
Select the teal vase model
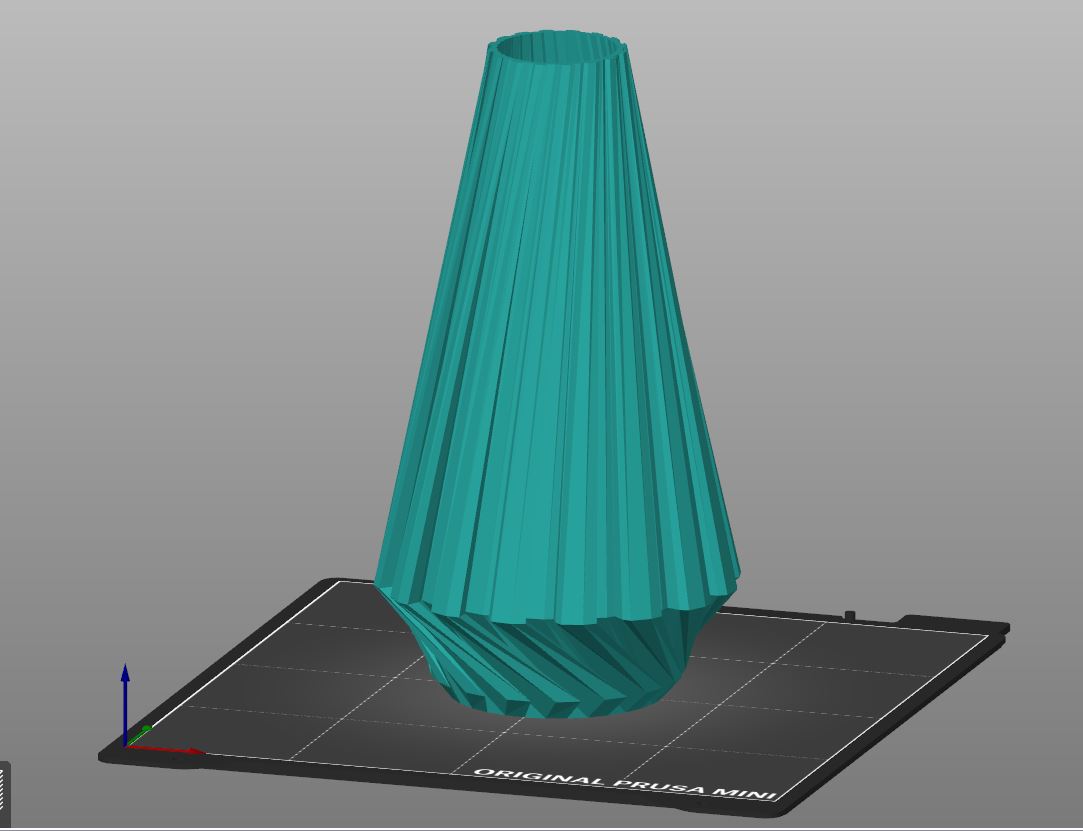pos(557,373)
